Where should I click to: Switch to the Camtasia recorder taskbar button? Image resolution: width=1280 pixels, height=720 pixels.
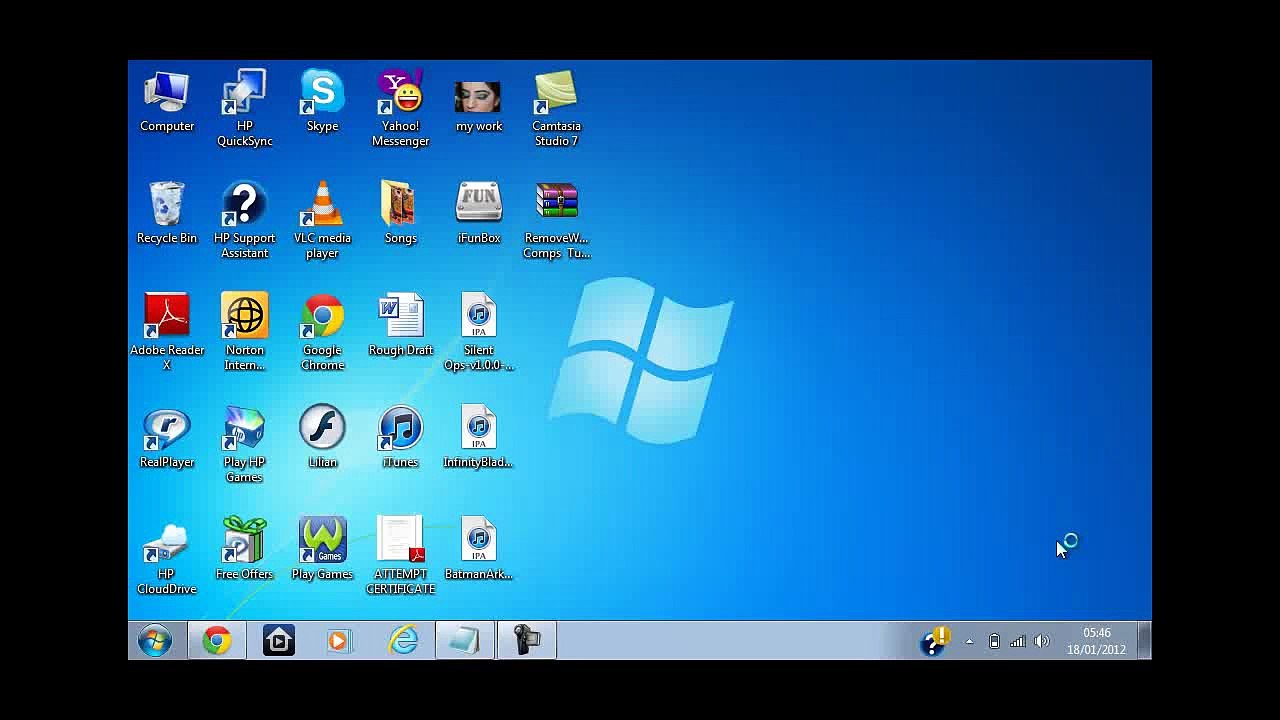click(x=527, y=641)
